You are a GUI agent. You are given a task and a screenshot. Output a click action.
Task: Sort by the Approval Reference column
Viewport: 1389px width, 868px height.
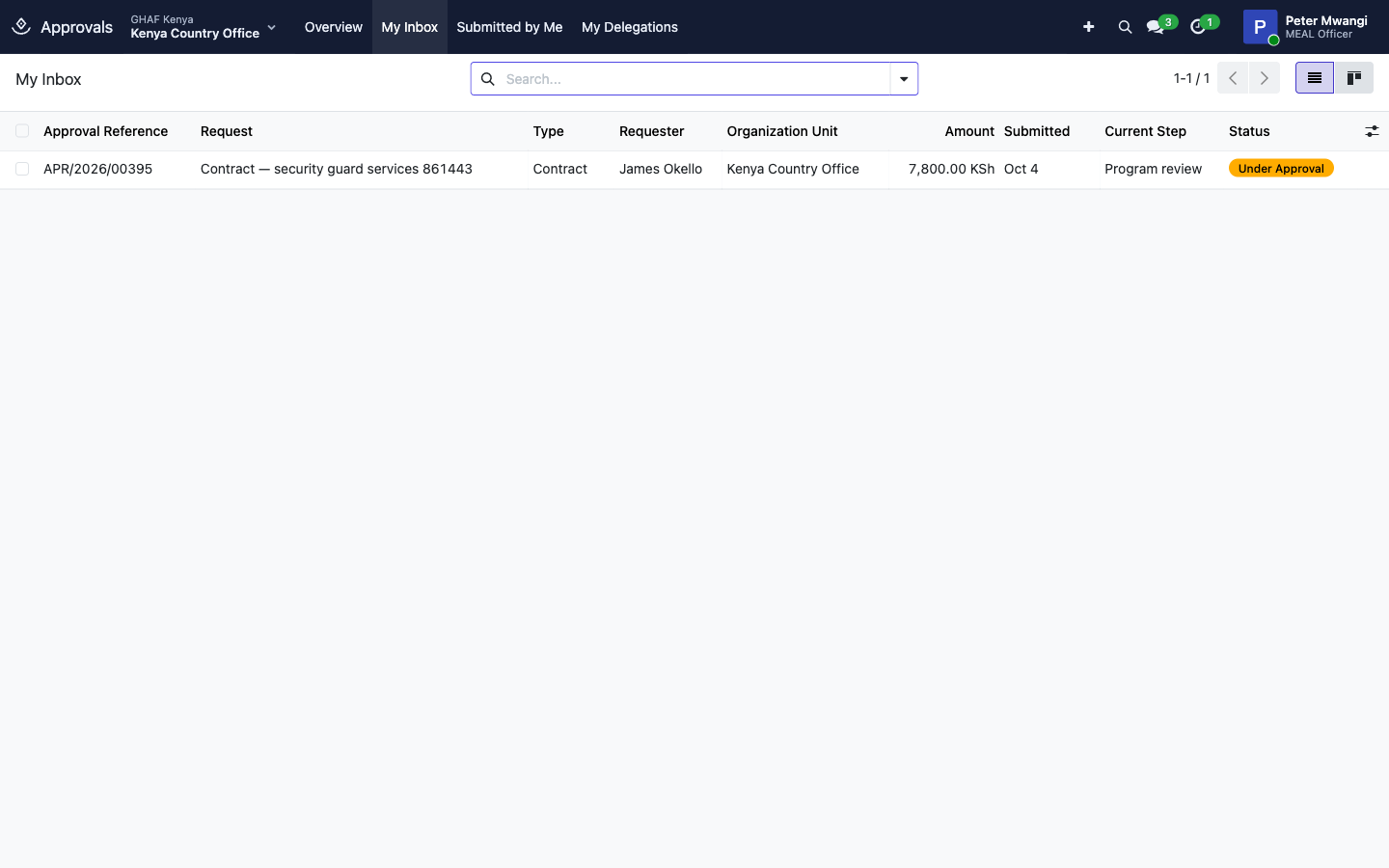tap(105, 131)
